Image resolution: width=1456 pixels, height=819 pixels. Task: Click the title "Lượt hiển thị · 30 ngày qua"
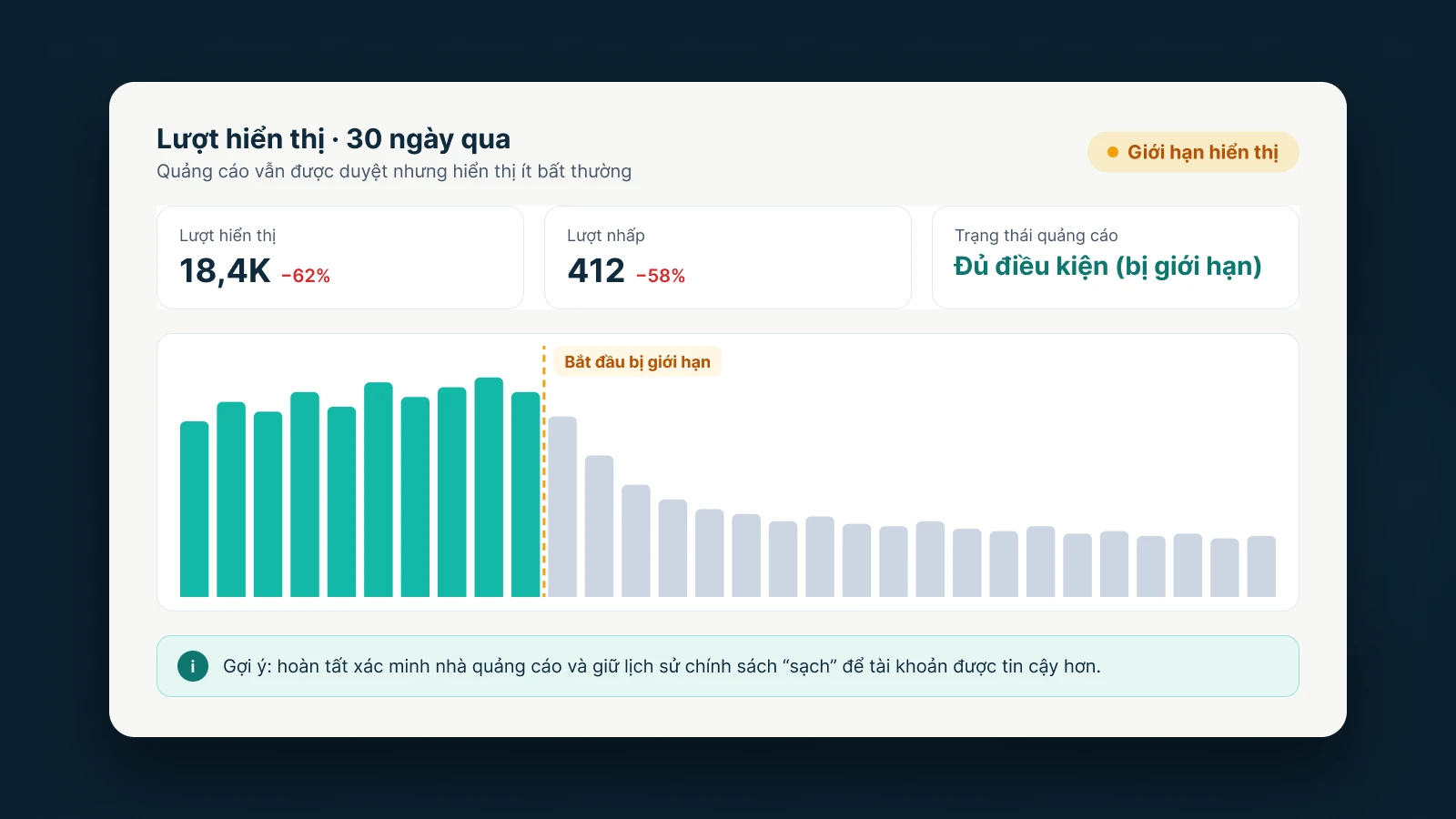click(333, 138)
